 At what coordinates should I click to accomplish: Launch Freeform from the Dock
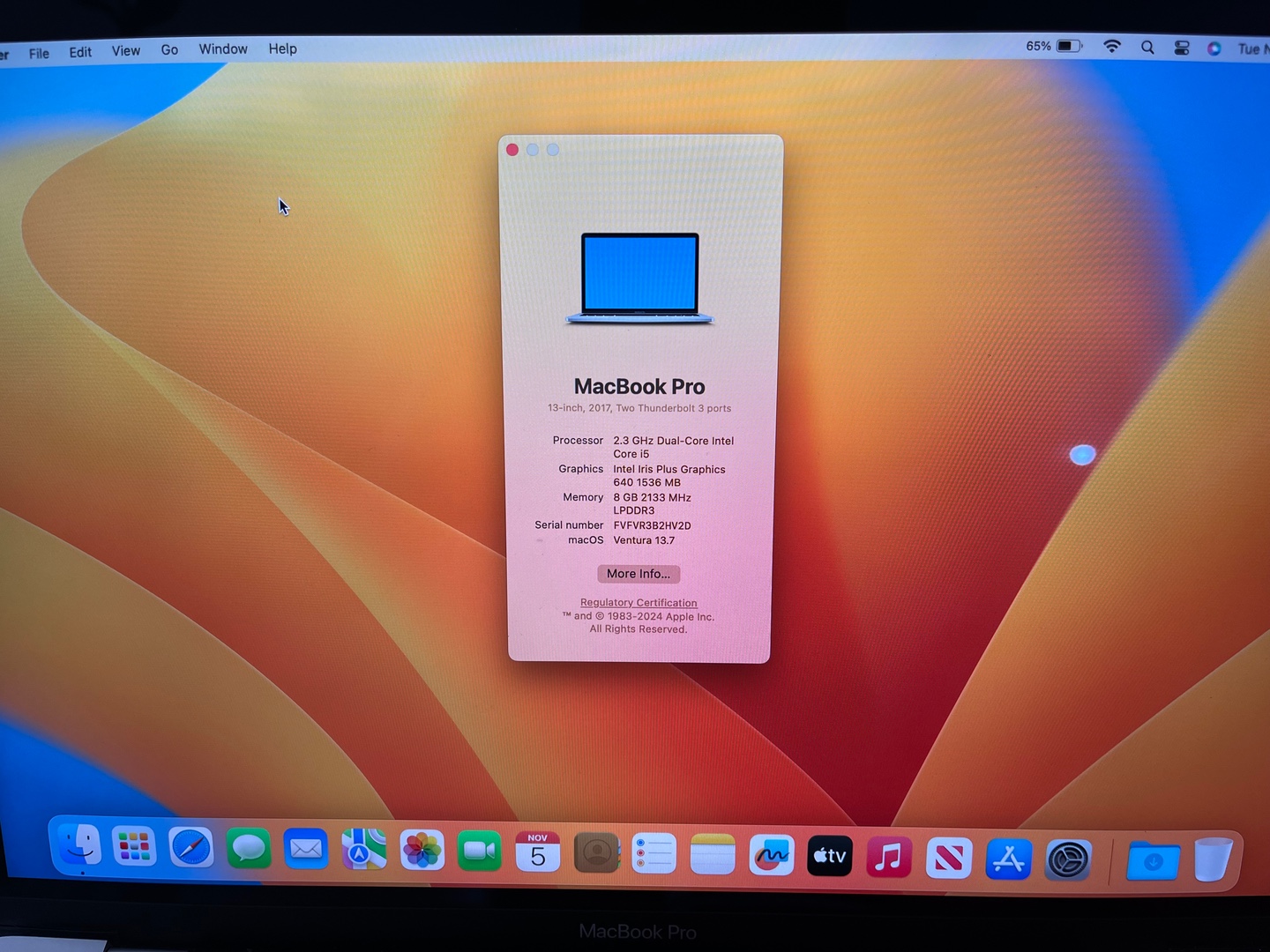[x=772, y=855]
